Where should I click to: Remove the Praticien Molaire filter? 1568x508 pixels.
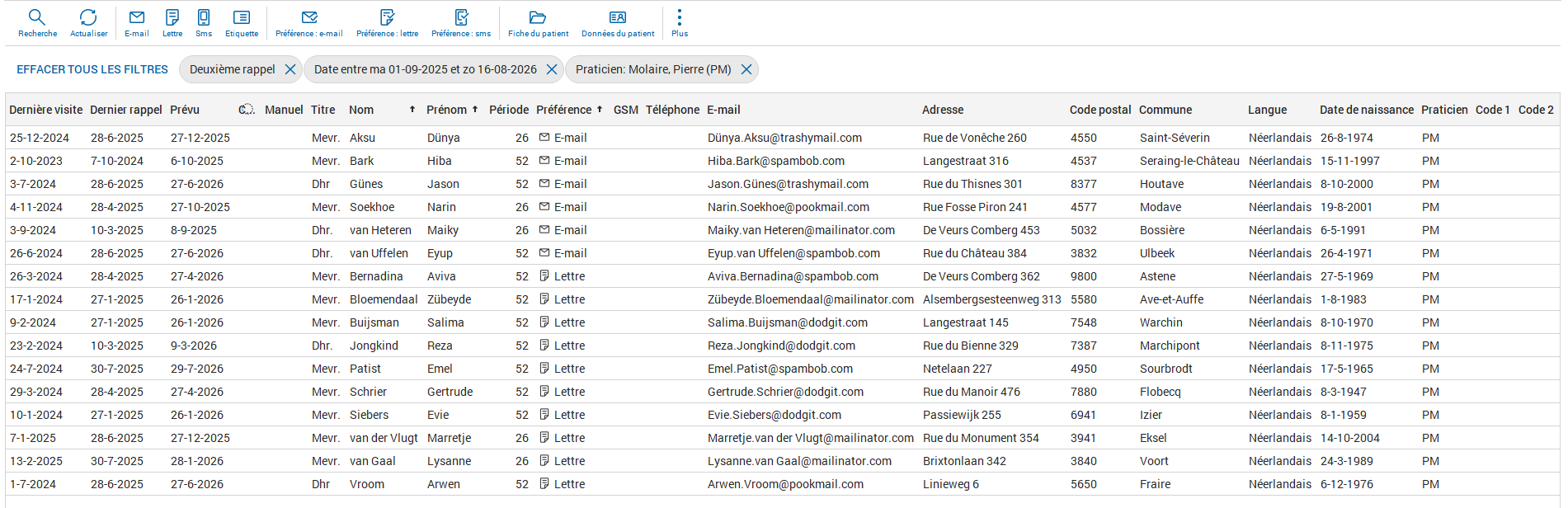746,69
